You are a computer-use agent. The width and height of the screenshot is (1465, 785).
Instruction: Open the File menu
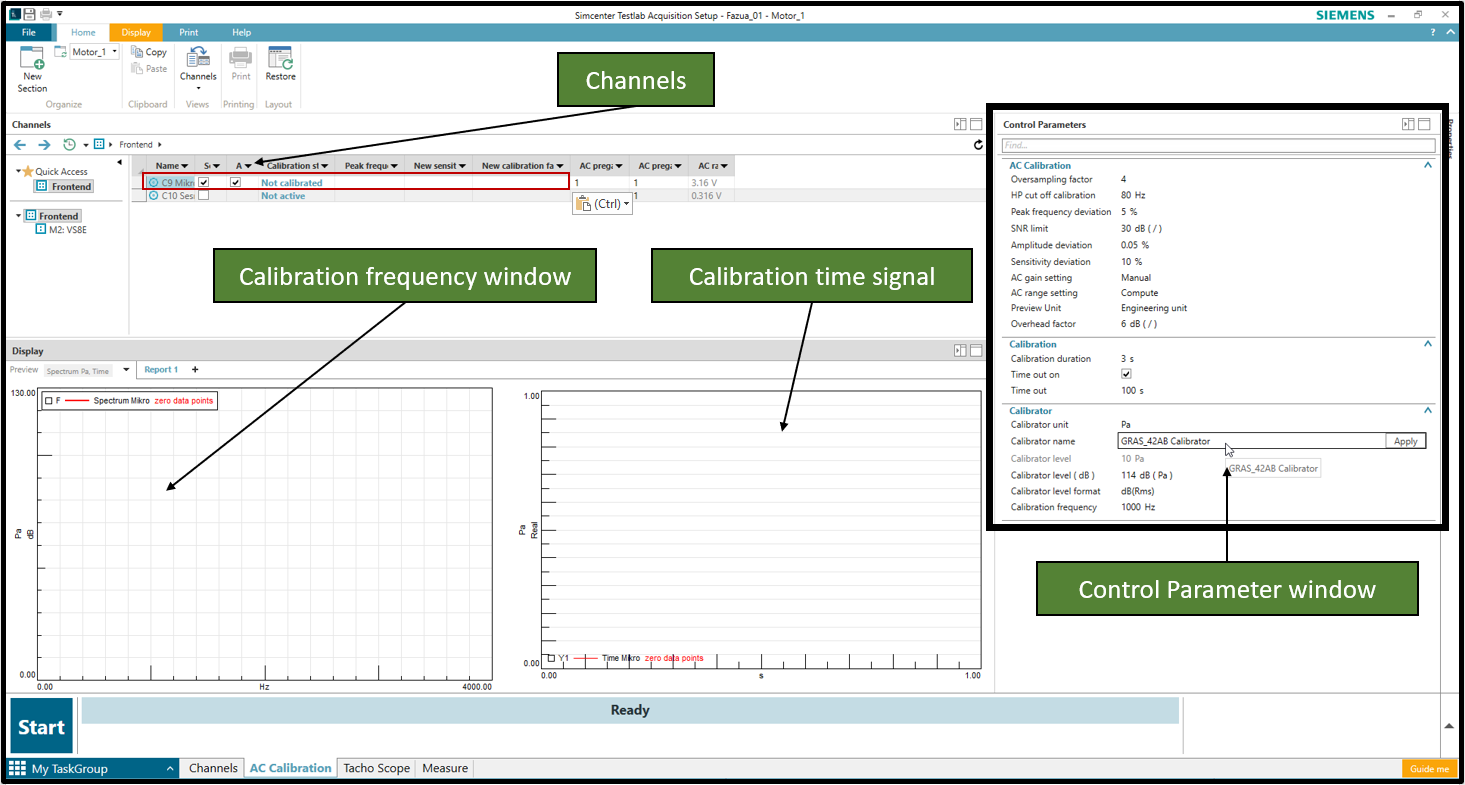tap(29, 32)
